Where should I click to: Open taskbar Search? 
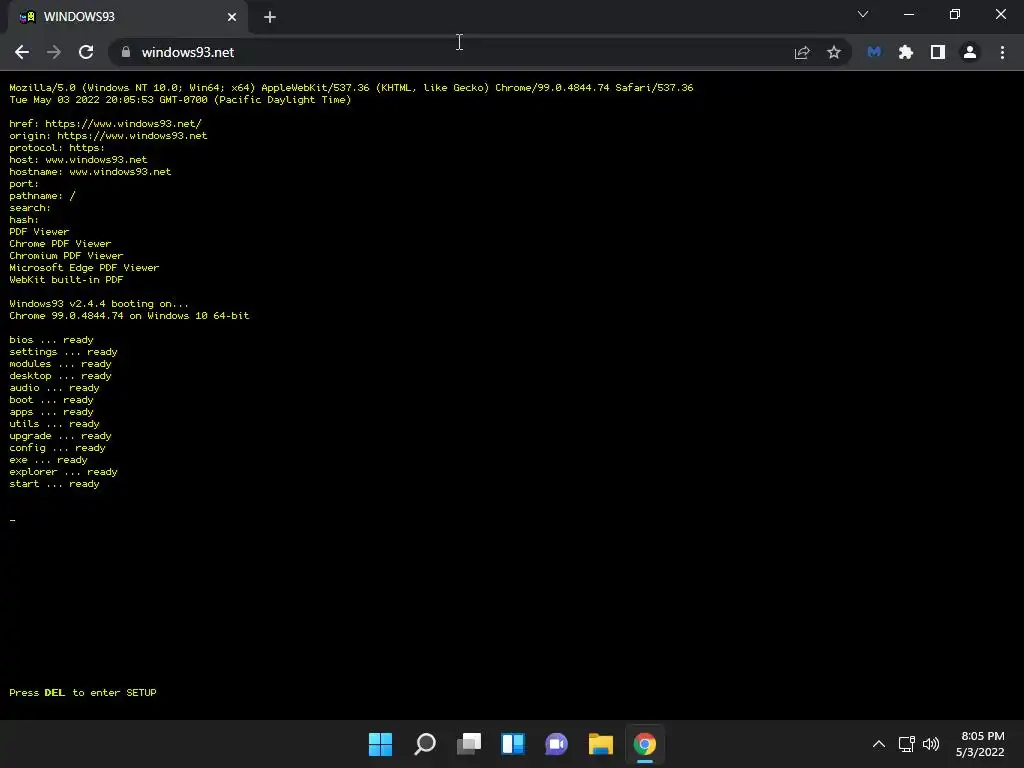[x=425, y=744]
